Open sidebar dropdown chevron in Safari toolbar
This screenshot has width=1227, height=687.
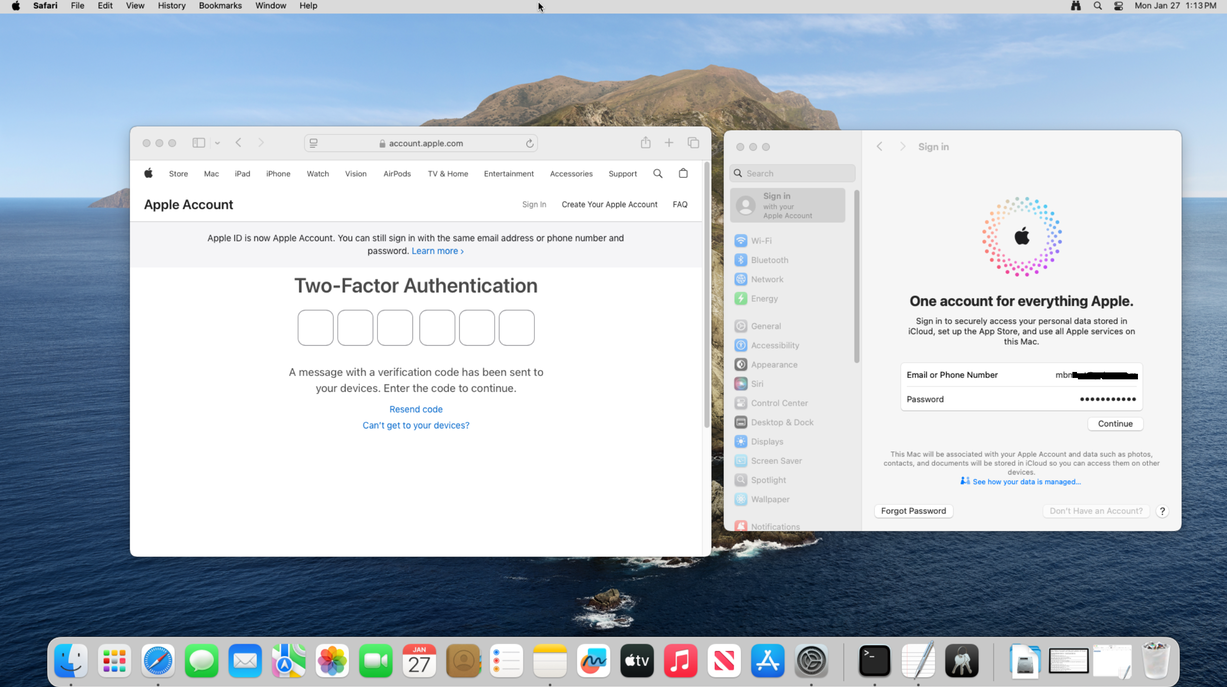coord(217,143)
